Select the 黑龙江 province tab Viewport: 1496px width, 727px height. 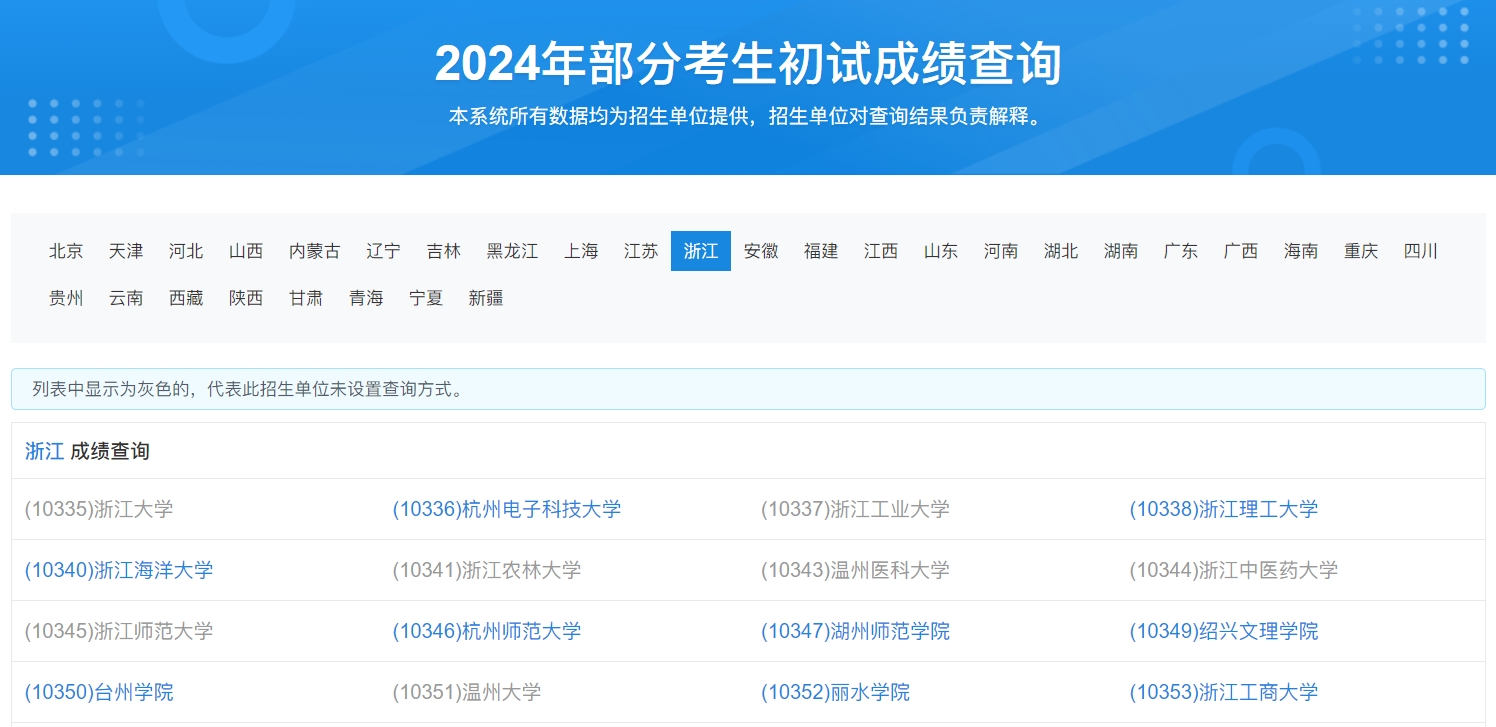click(x=512, y=251)
